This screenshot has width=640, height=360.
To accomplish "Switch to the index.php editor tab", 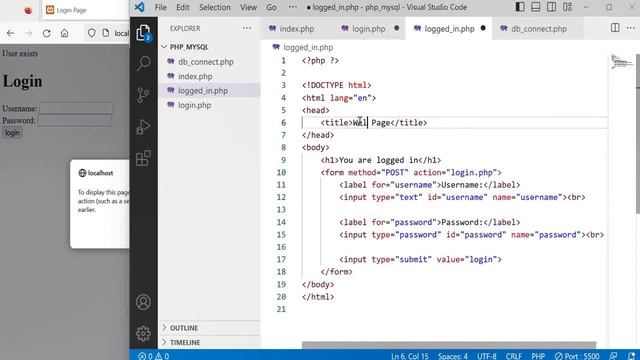I will [297, 29].
